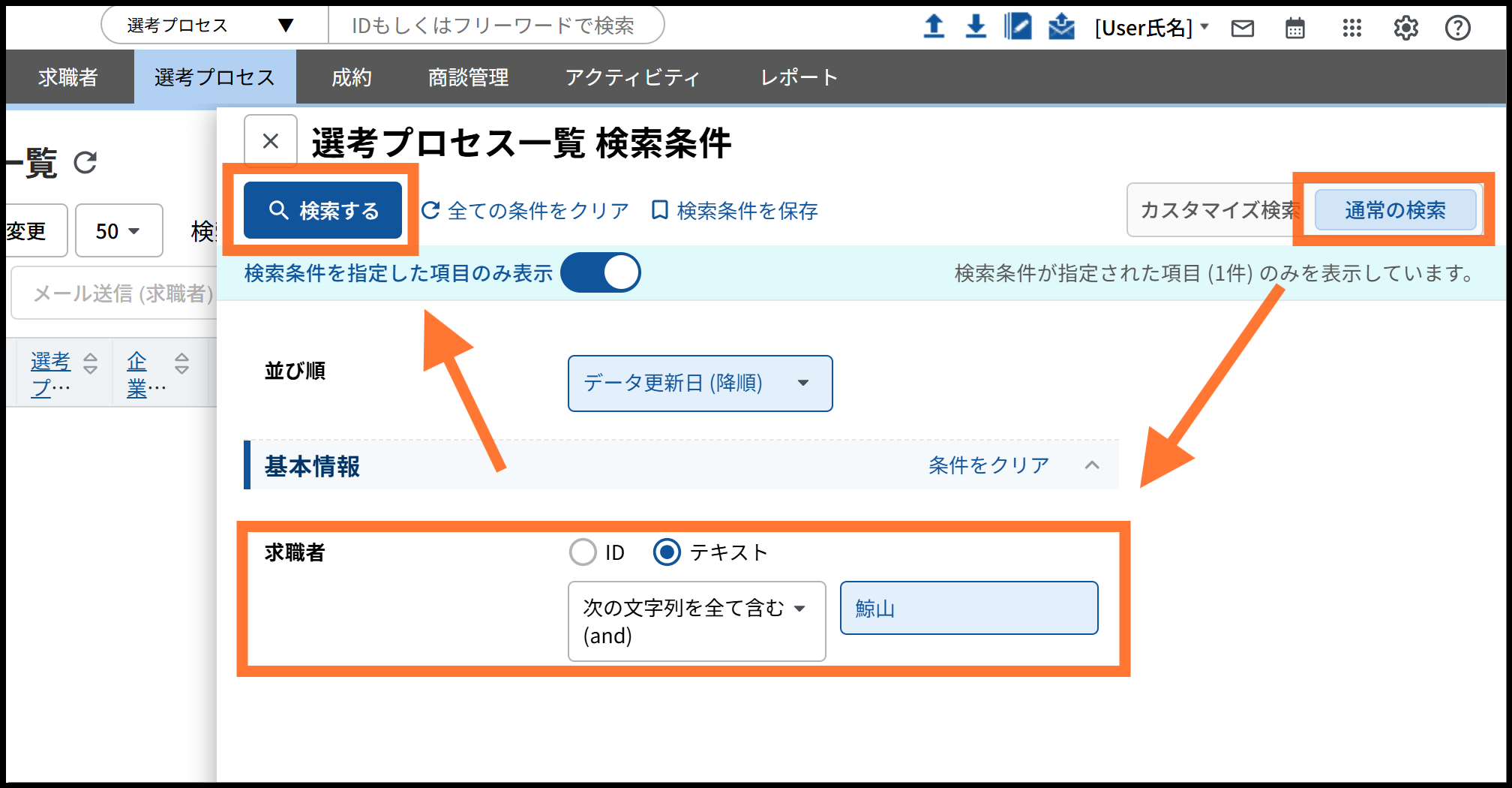
Task: Select the ID radio button for 求職者
Action: pyautogui.click(x=583, y=552)
